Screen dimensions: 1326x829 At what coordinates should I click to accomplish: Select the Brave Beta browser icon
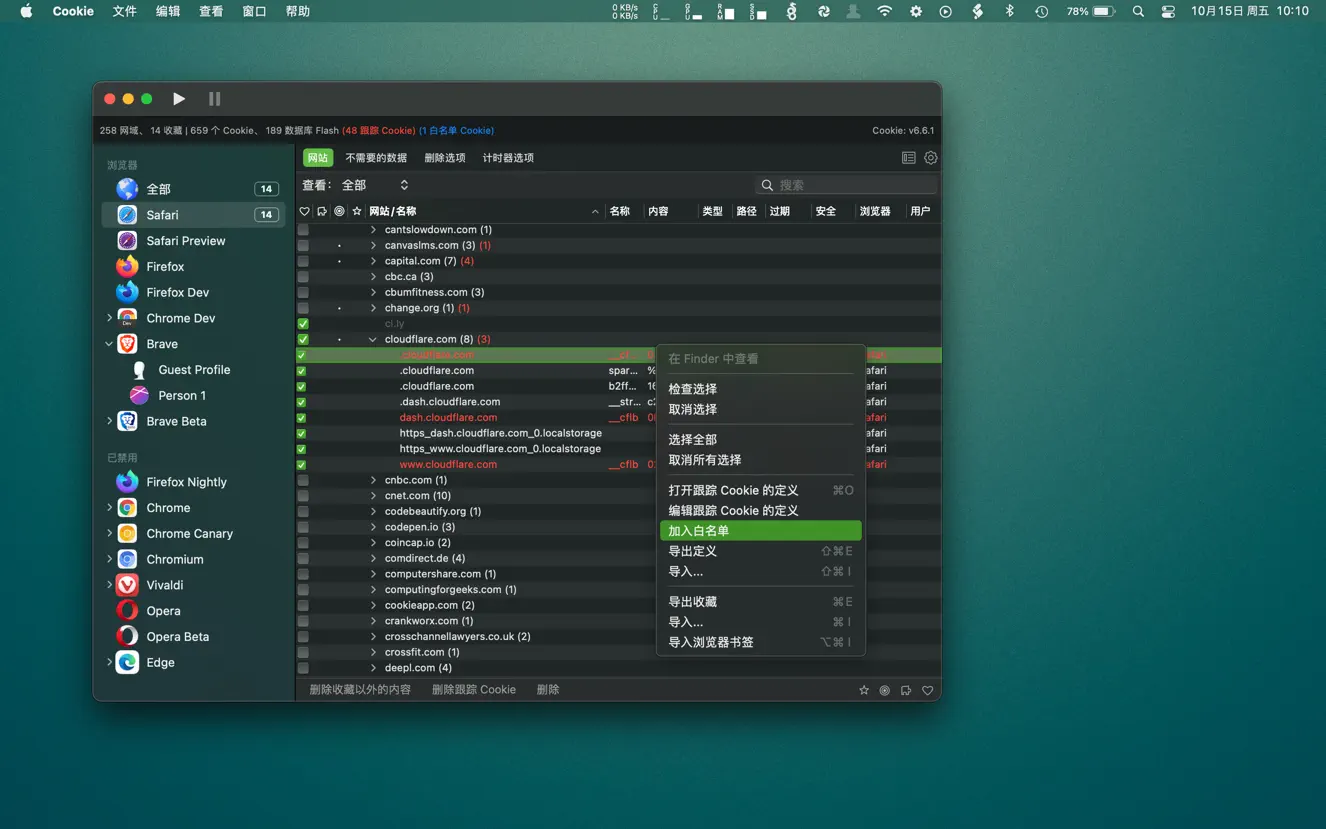point(127,421)
